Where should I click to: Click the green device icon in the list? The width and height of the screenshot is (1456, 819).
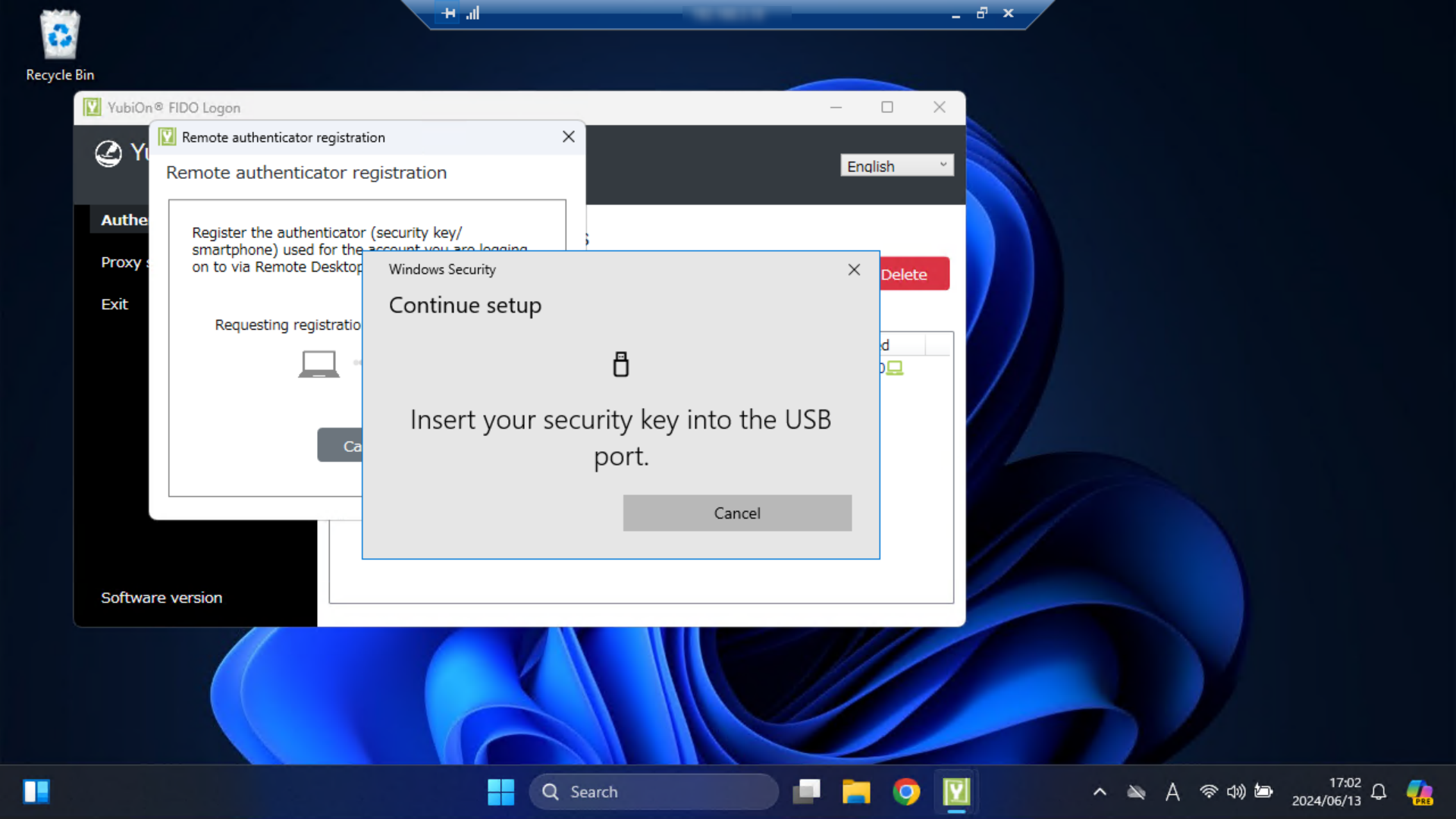click(895, 368)
